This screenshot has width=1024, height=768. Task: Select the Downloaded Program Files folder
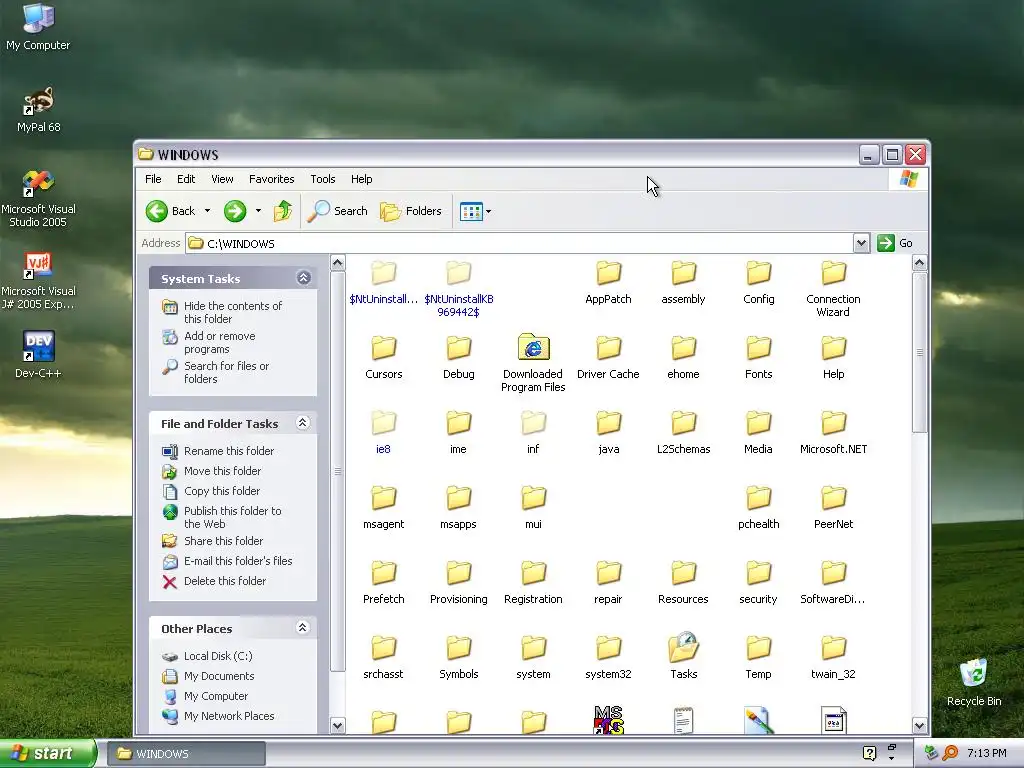533,363
